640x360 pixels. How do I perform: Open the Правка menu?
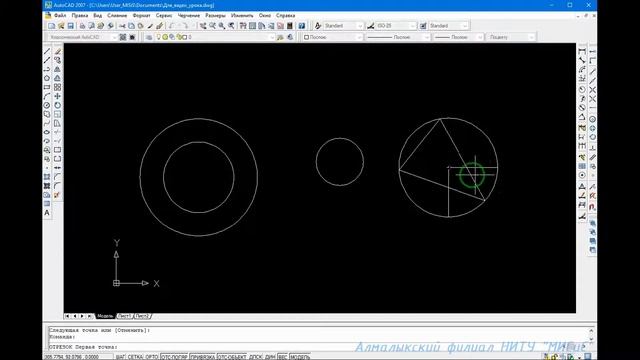tap(80, 16)
